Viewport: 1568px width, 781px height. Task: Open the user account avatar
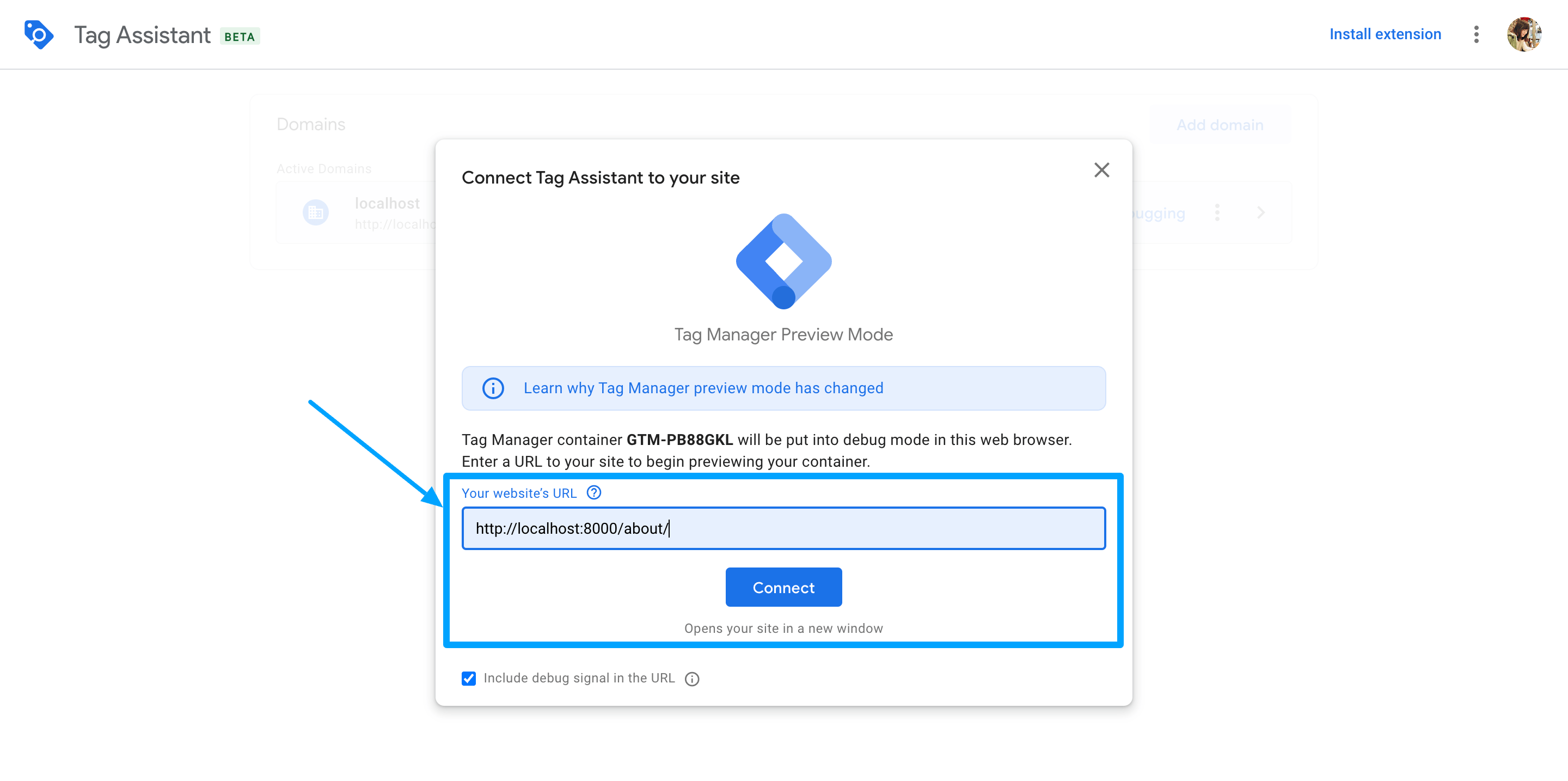pyautogui.click(x=1523, y=35)
